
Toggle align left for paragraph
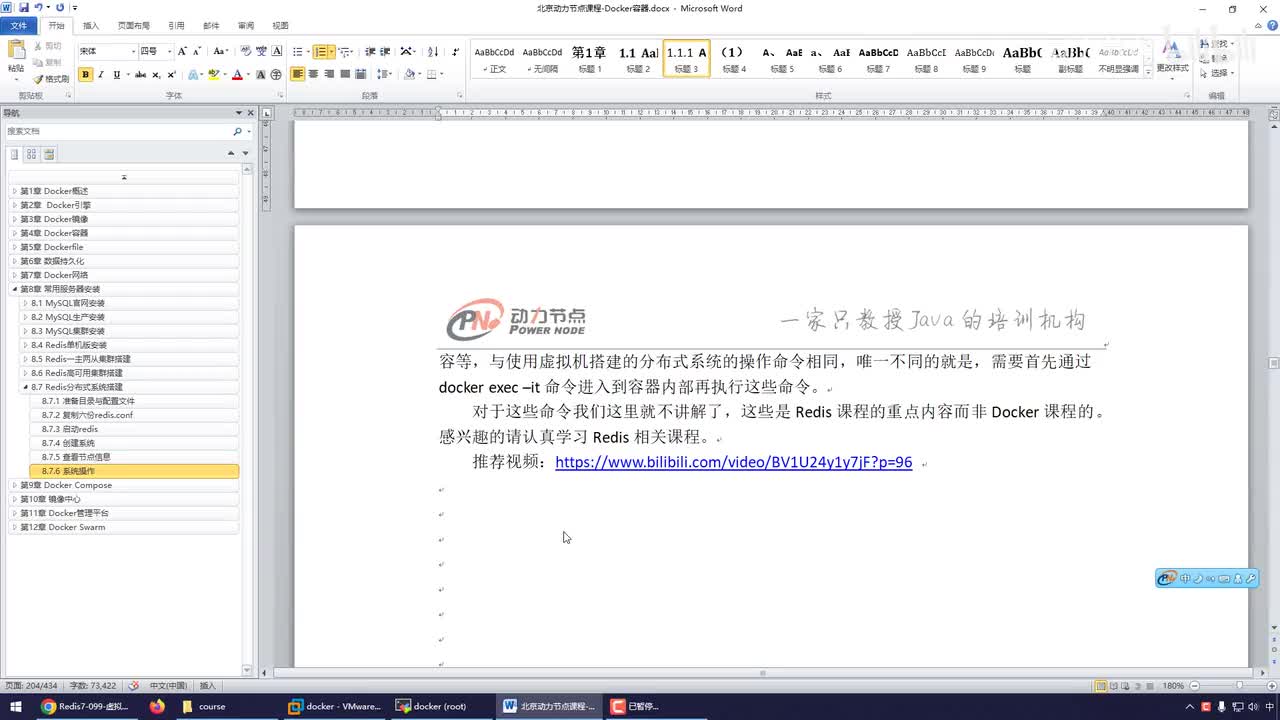(x=298, y=75)
